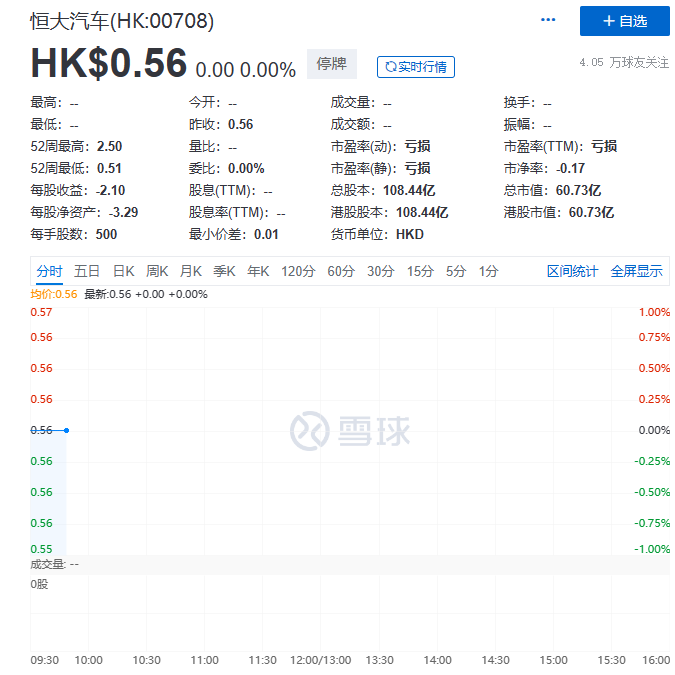This screenshot has width=675, height=675.
Task: Click the 市盈率(动) 亏损 value
Action: pos(418,146)
